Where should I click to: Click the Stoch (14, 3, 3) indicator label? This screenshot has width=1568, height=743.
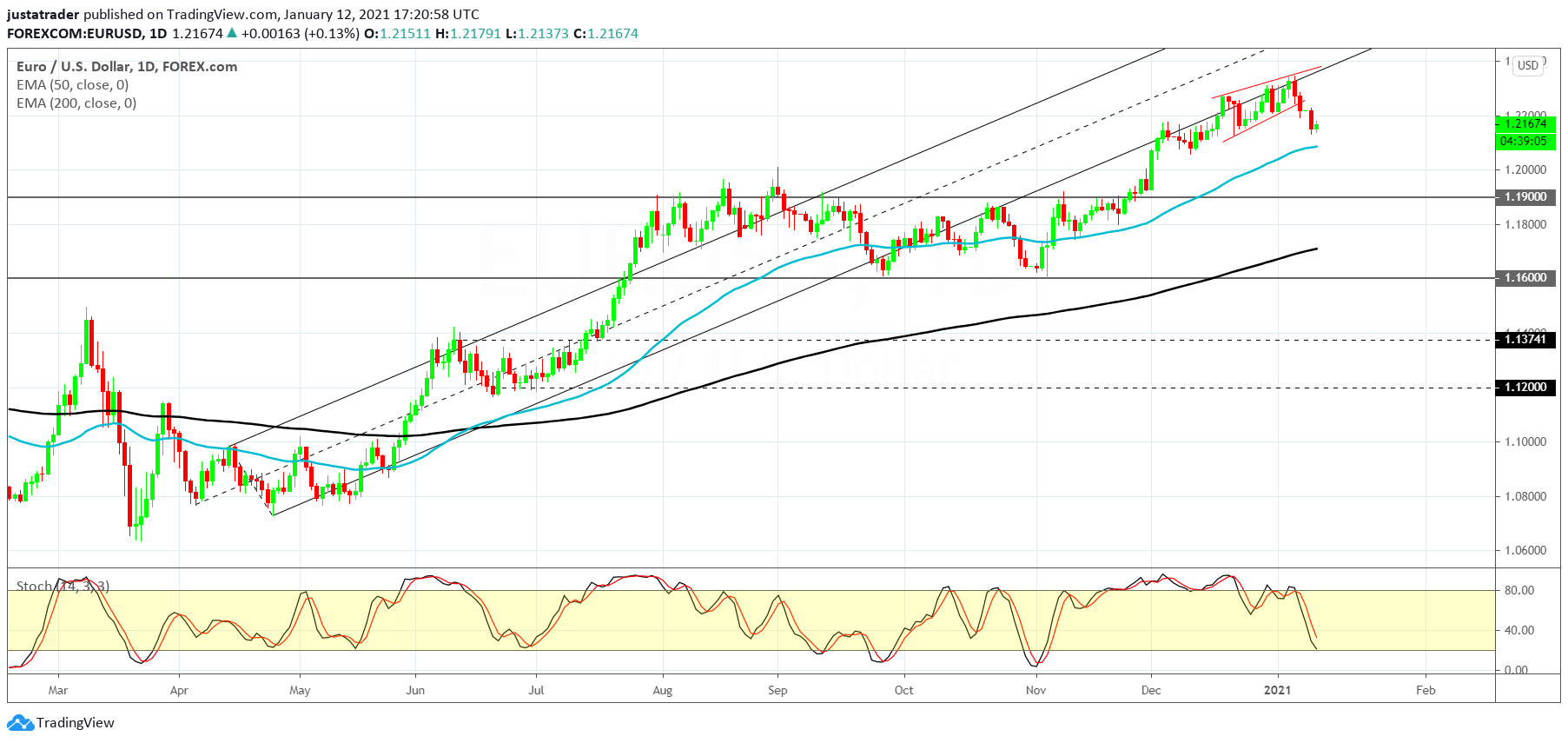63,587
